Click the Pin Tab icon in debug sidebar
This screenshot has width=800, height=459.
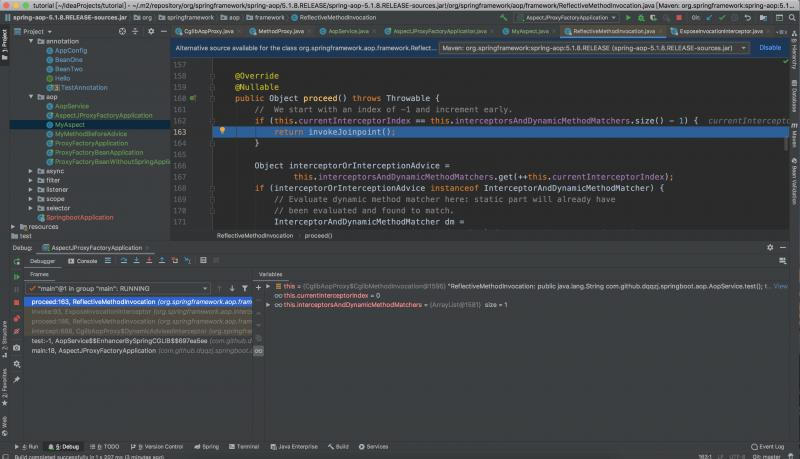point(17,379)
